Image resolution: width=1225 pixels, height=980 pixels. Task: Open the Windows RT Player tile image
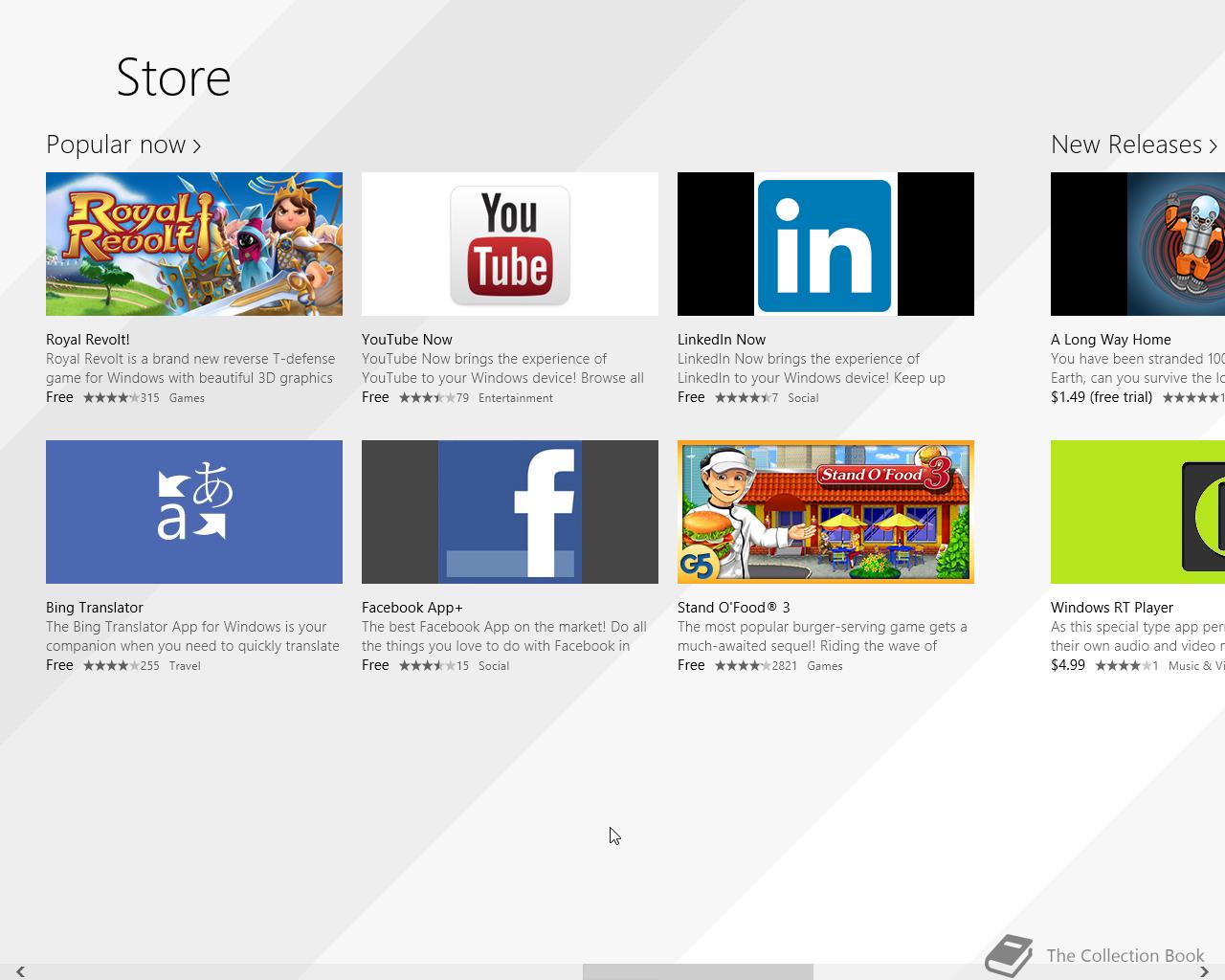(x=1138, y=512)
